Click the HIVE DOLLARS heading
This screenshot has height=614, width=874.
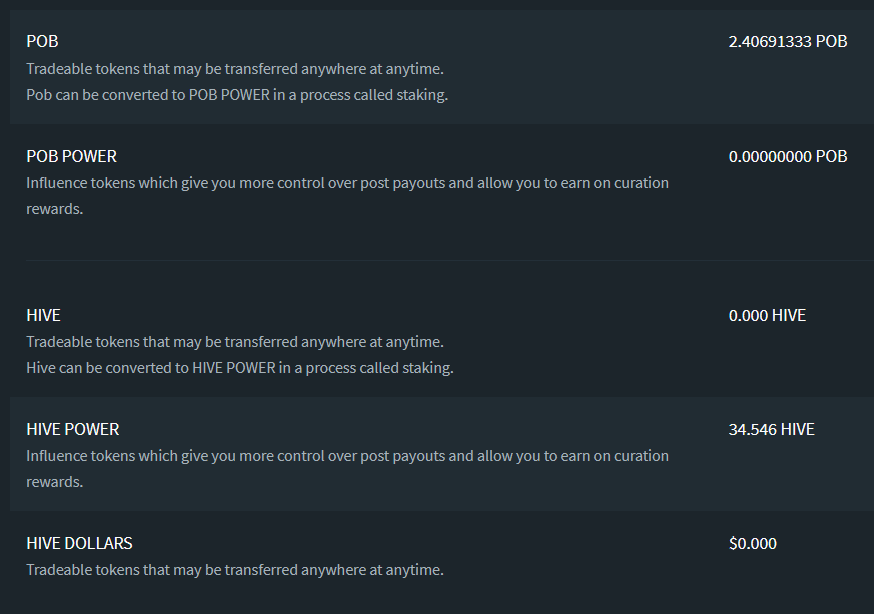tap(79, 543)
